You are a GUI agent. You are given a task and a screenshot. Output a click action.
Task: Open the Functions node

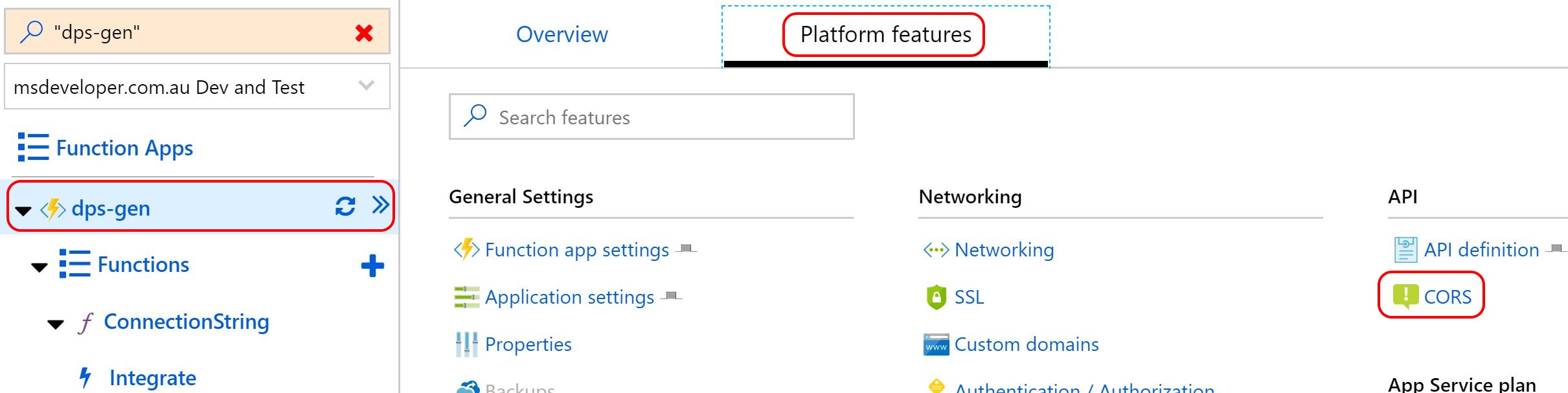point(143,265)
